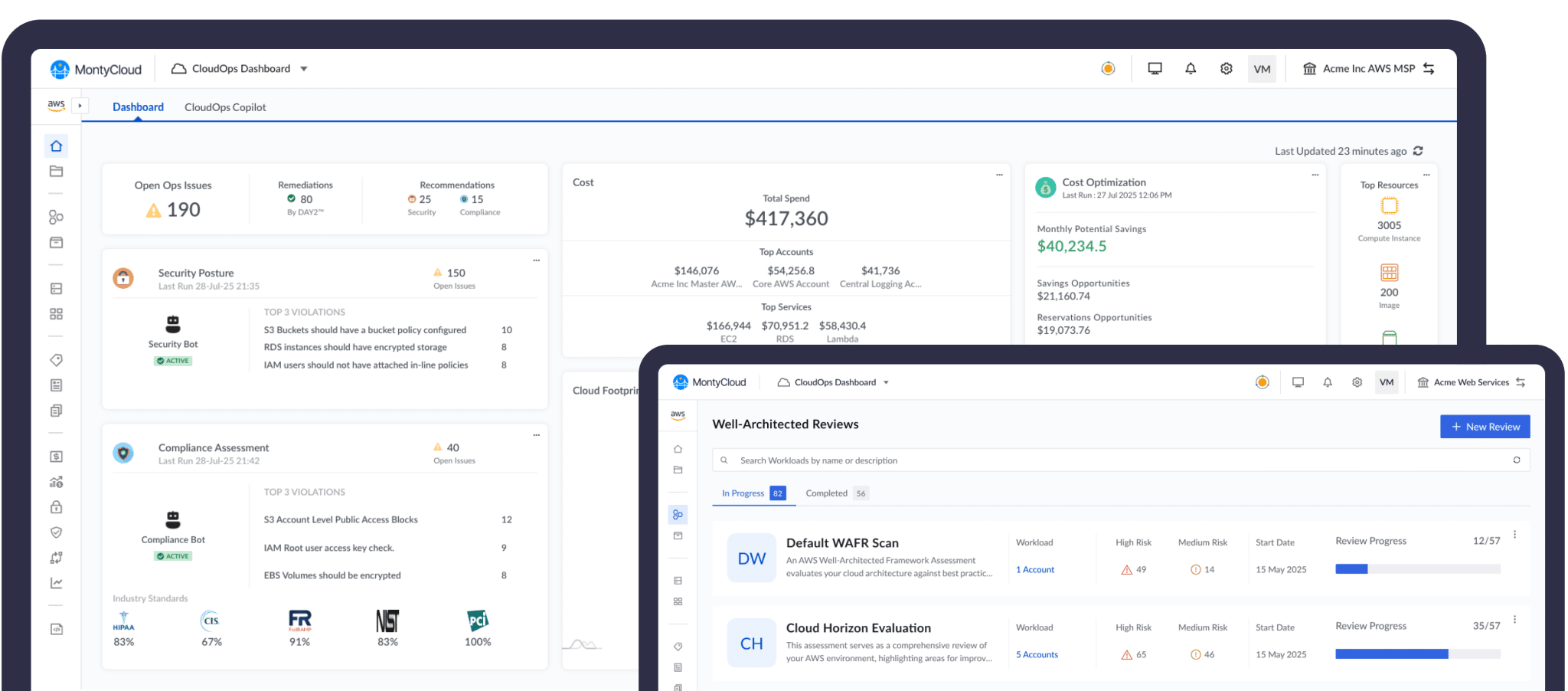Select the cost management dollar icon in sidebar
Viewport: 1568px width, 691px height.
56,456
